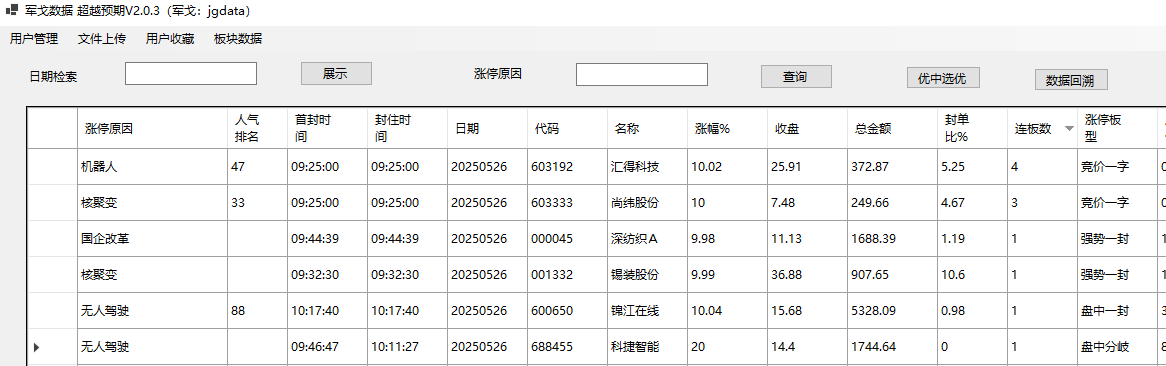Image resolution: width=1166 pixels, height=366 pixels.
Task: Select the 锡装股份 name cell
Action: pyautogui.click(x=647, y=274)
